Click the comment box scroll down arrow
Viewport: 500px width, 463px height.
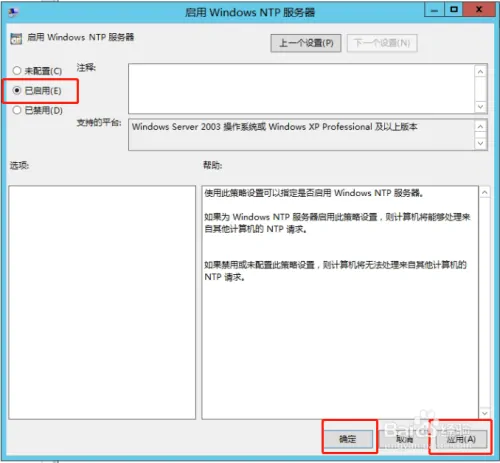click(480, 107)
